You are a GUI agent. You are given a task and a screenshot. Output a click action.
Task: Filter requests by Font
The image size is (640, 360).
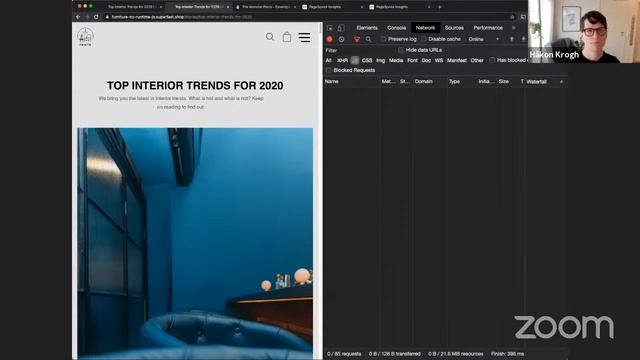coord(412,60)
